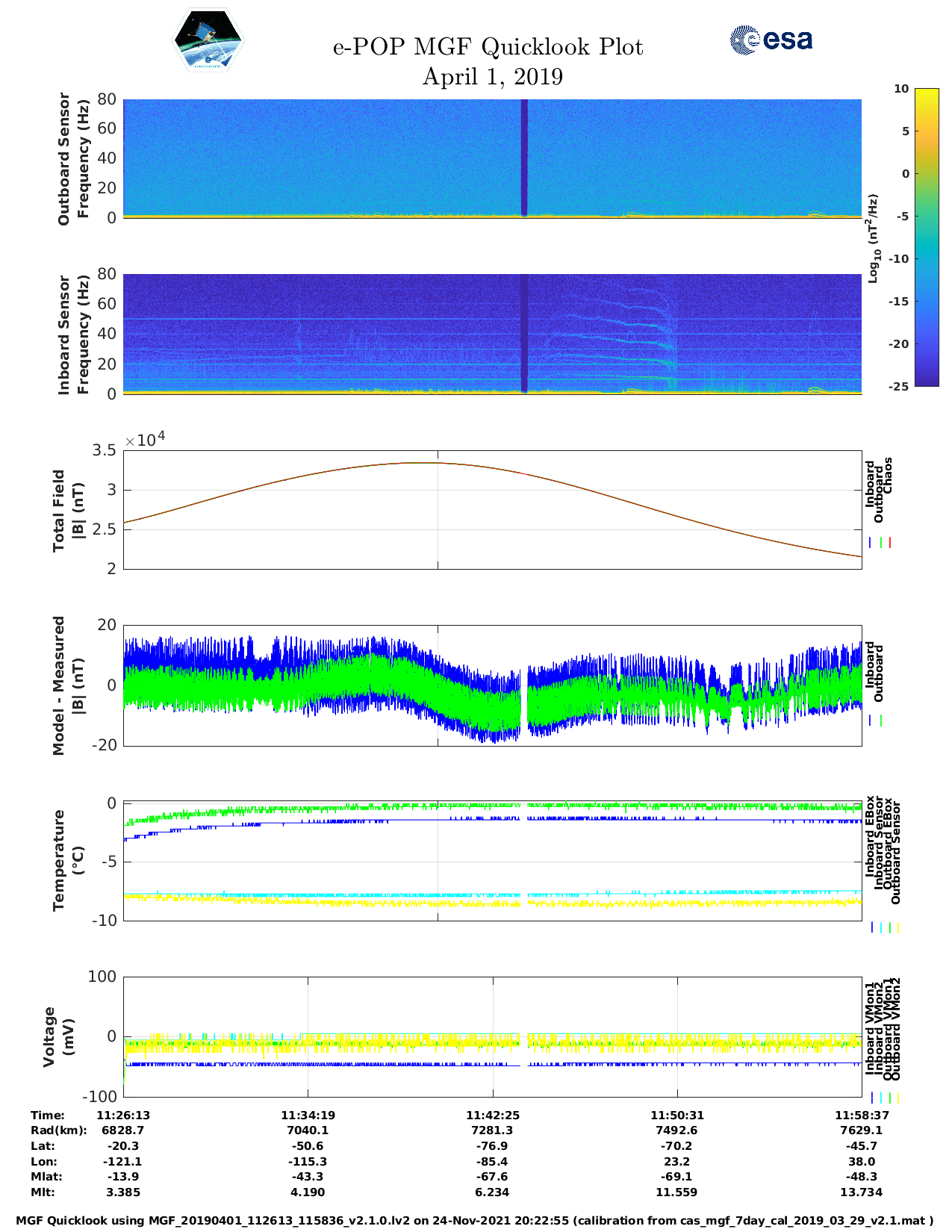
Task: Click the Total Field curve plot
Action: pos(492,510)
